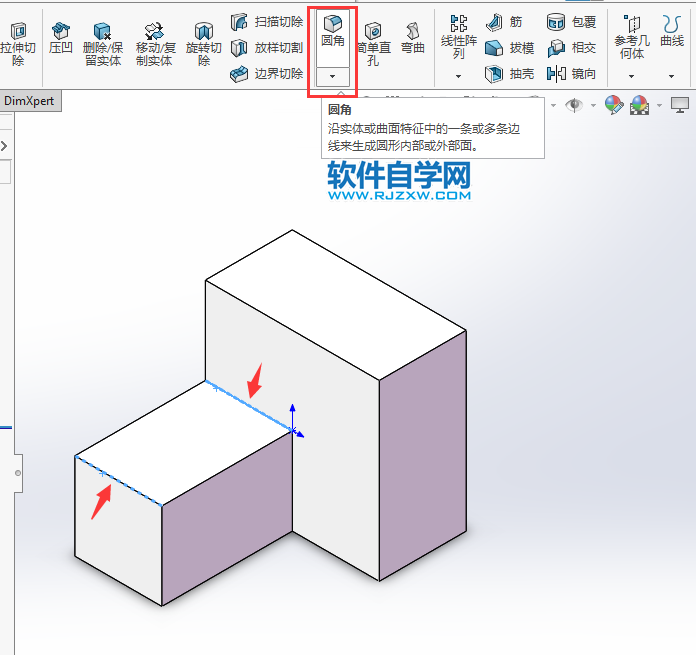Activate the 扫描切除 swept cut tool
Viewport: 696px width, 655px height.
click(x=267, y=22)
